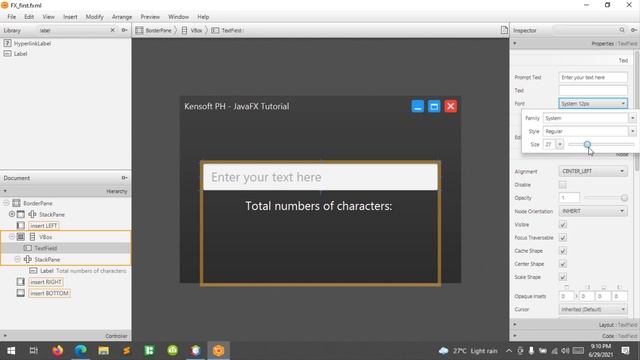Open the Library panel options menu

(x=124, y=30)
